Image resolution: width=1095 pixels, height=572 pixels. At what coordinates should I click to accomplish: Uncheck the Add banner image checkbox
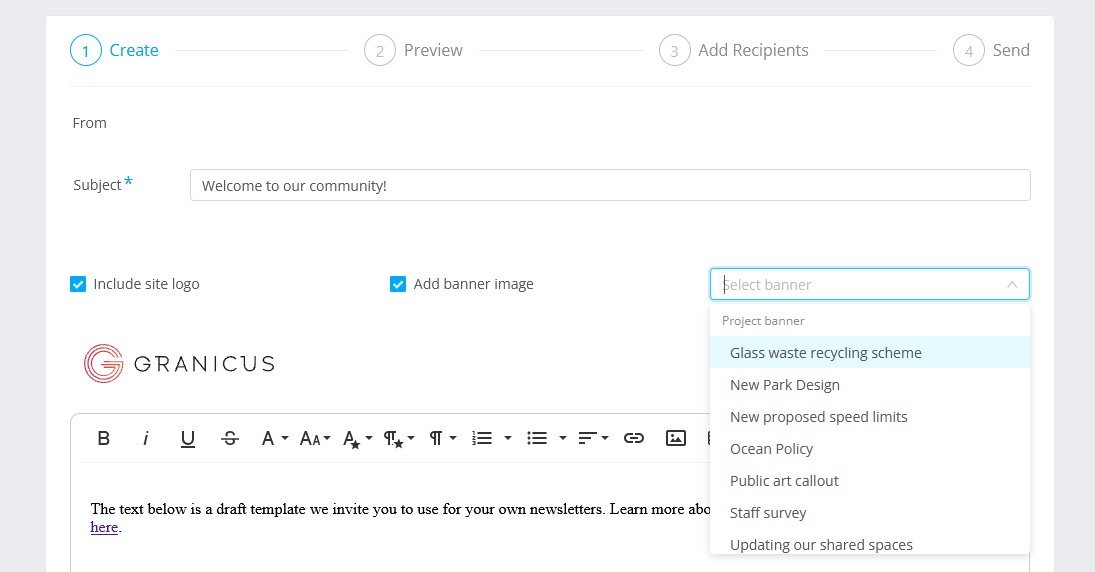pos(398,284)
